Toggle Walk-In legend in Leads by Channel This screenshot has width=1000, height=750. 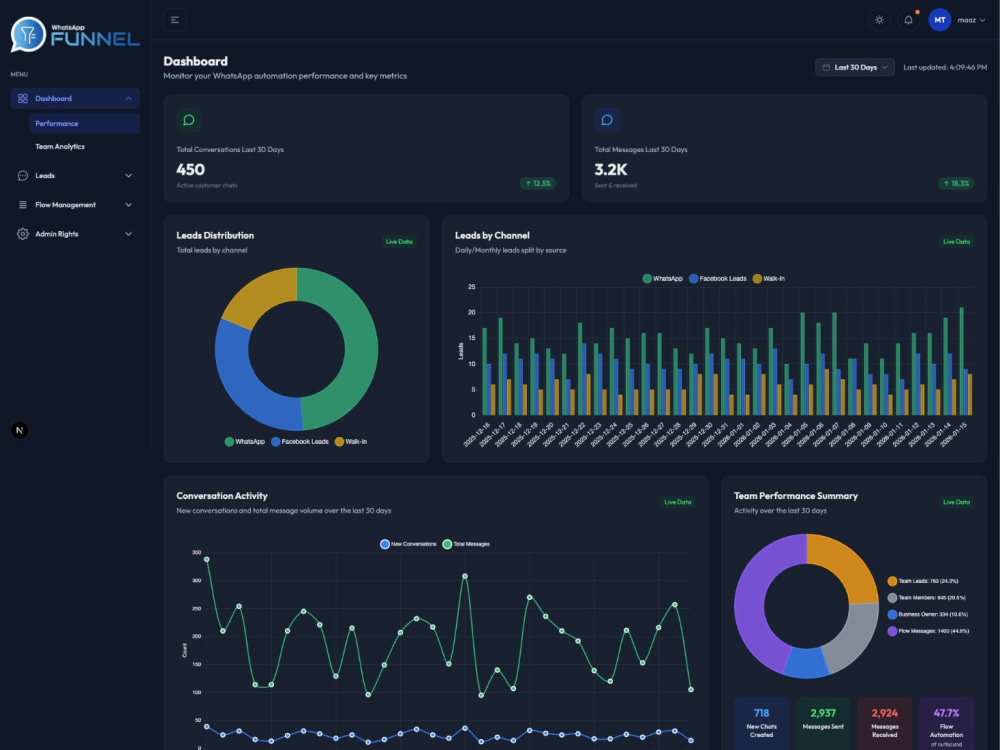(x=768, y=279)
